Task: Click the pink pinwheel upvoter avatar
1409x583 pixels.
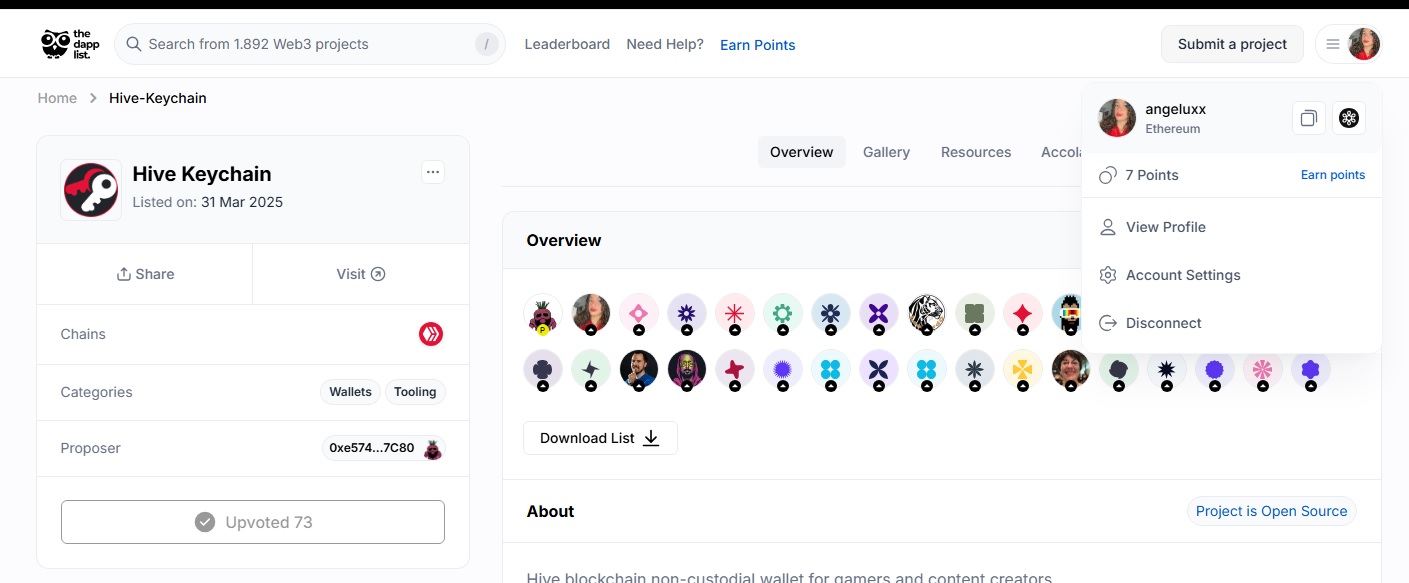Action: pos(1263,370)
